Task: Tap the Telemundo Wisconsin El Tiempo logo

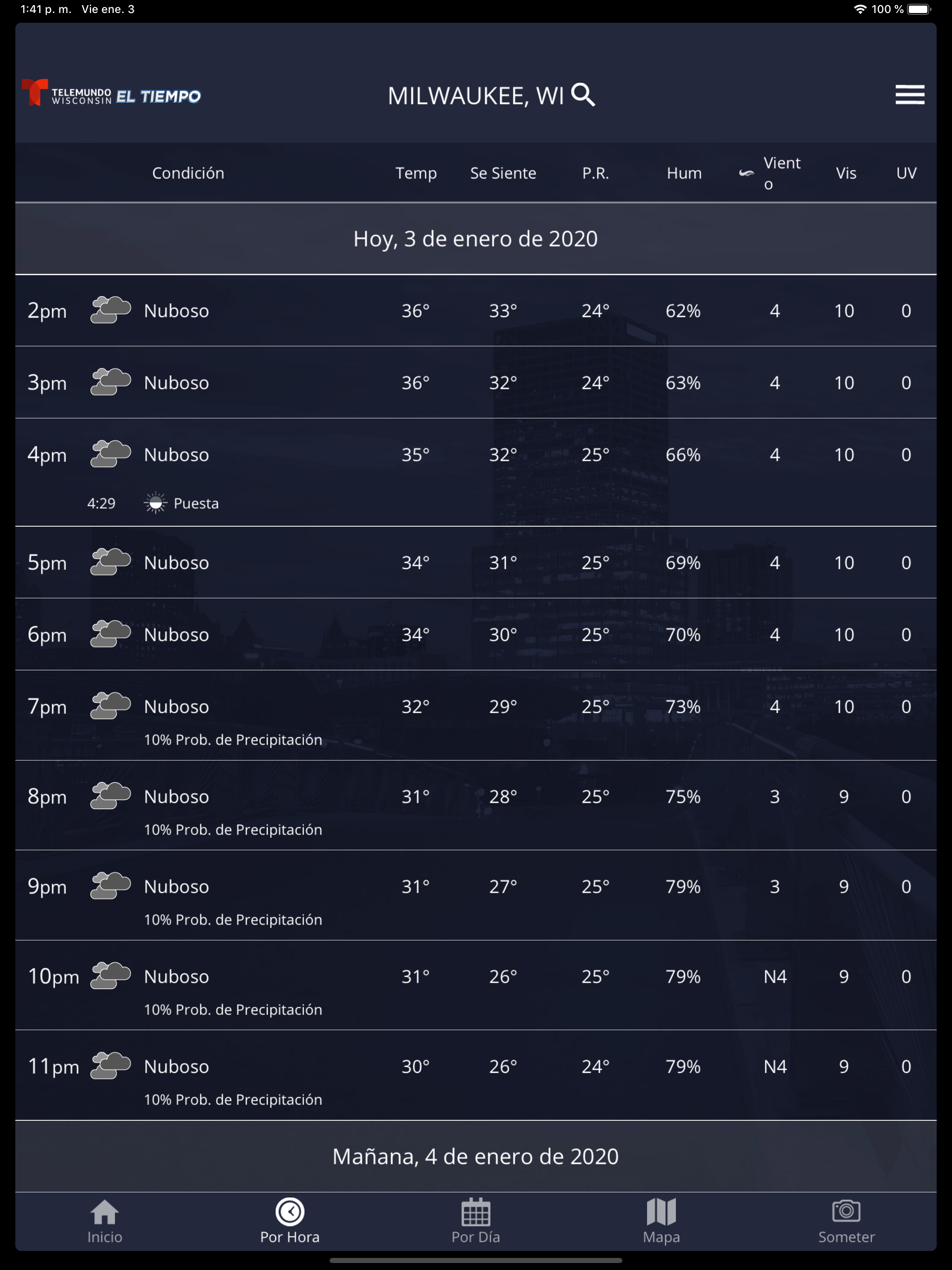Action: click(x=111, y=93)
